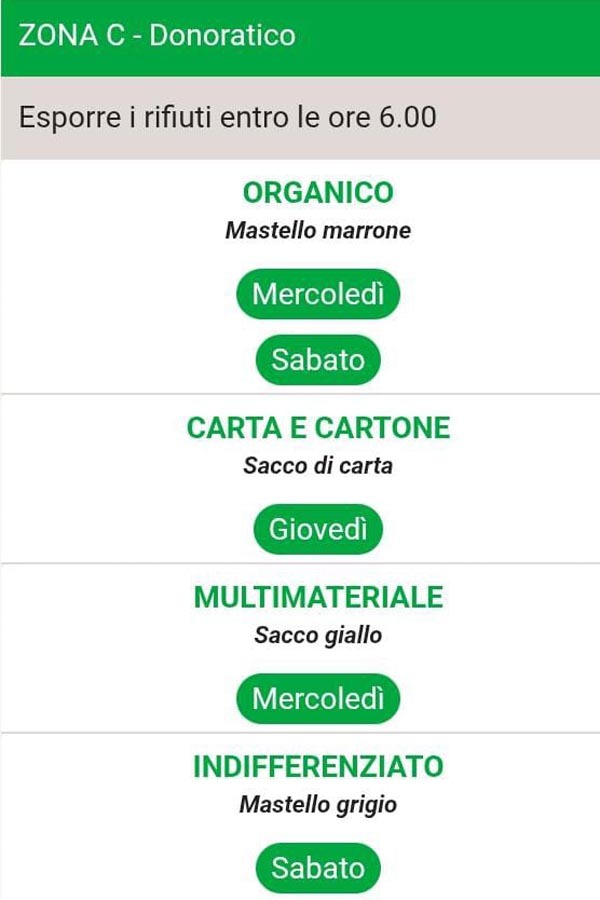The height and width of the screenshot is (900, 600).
Task: Click the 'ZONA C' text in header
Action: tap(71, 36)
